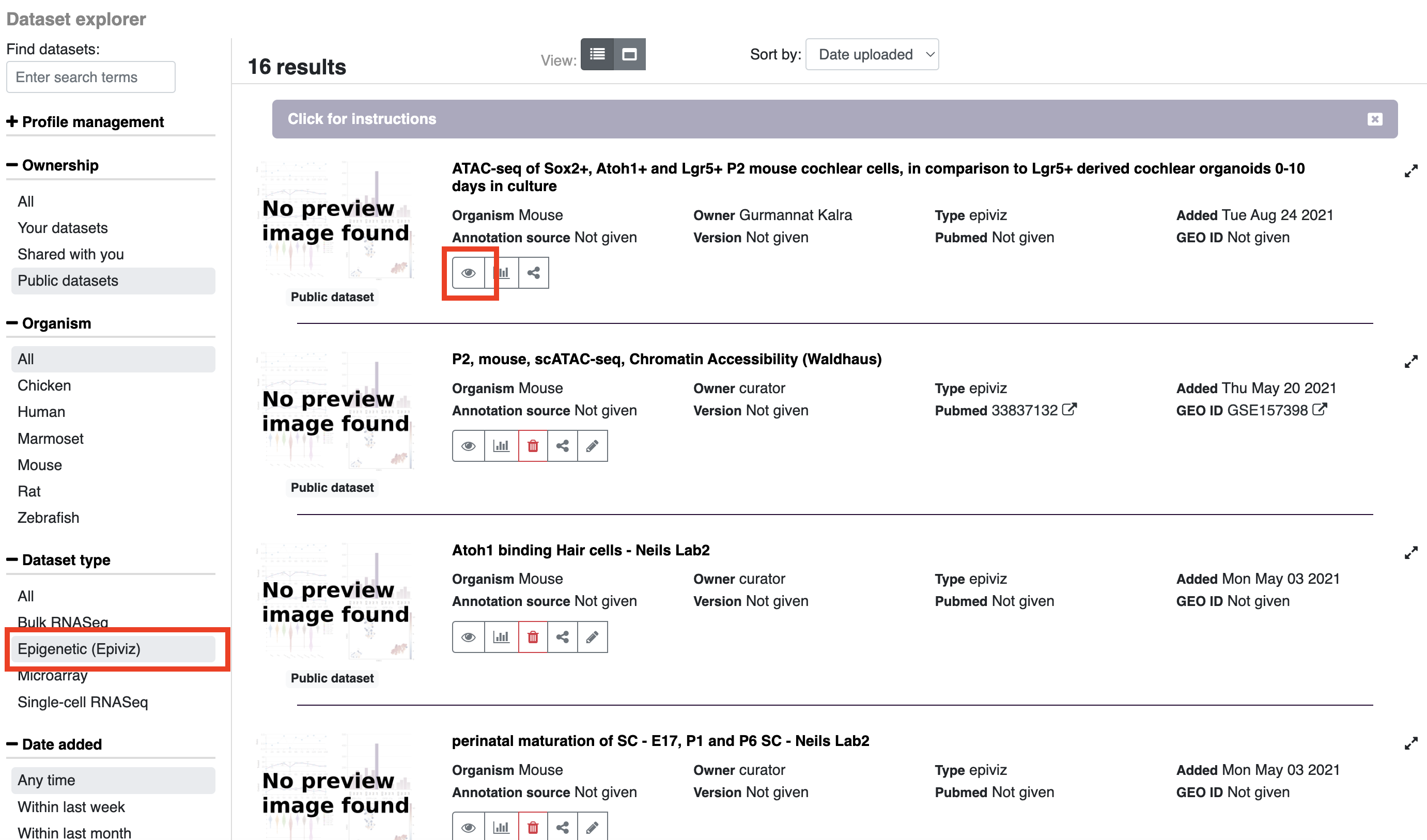Click the share icon on Atoh1 binding dataset
1427x840 pixels.
(x=562, y=636)
